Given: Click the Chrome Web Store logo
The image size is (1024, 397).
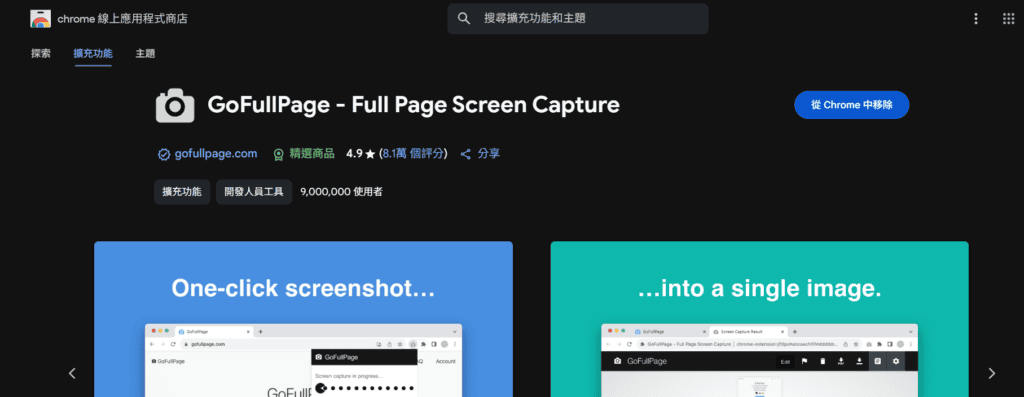Looking at the screenshot, I should [x=40, y=19].
